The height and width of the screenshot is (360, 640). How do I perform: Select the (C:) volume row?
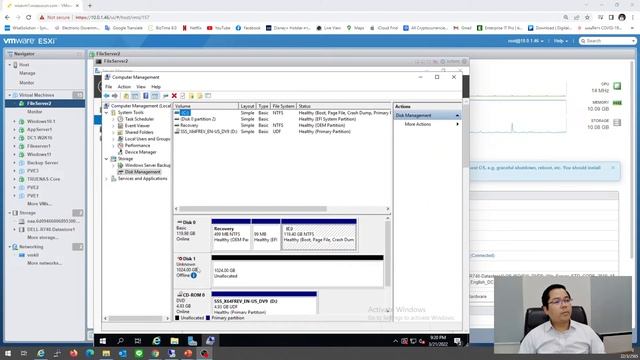[x=282, y=113]
